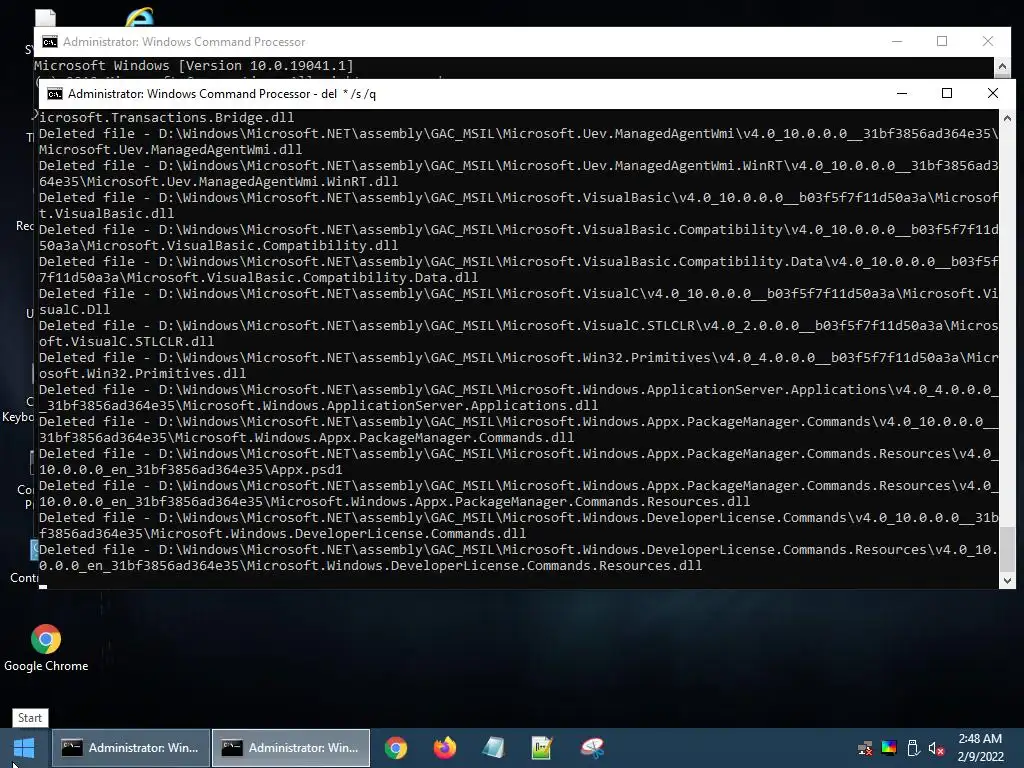Click the front console scrollbar thumb
Screen dimensions: 1024x768
point(1007,547)
